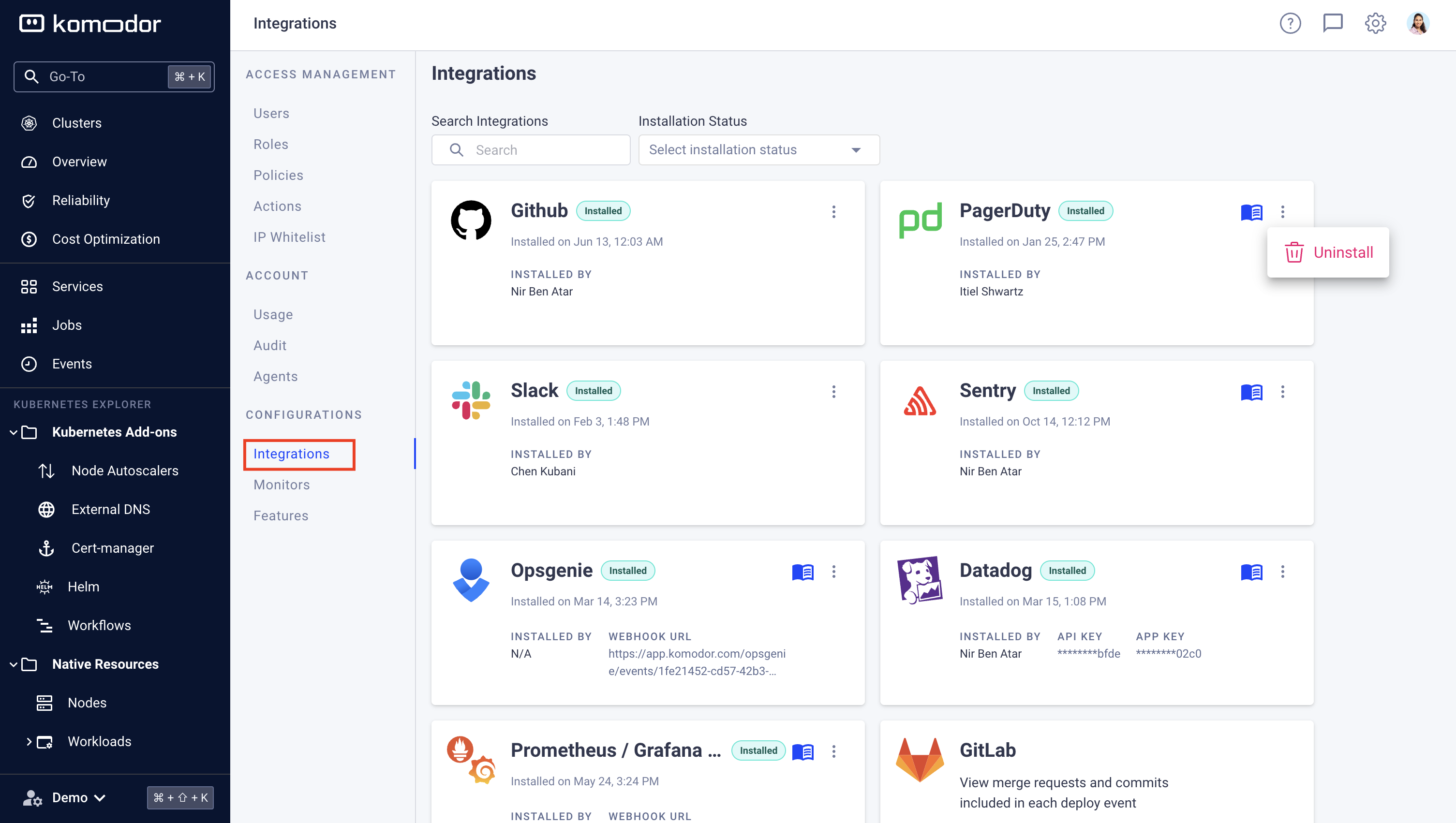Collapse the Native Resources section
The image size is (1456, 823).
click(14, 664)
